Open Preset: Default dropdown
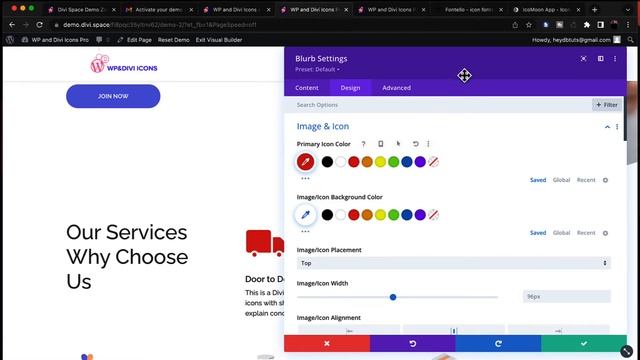Screen dimensions: 640x360 317,69
